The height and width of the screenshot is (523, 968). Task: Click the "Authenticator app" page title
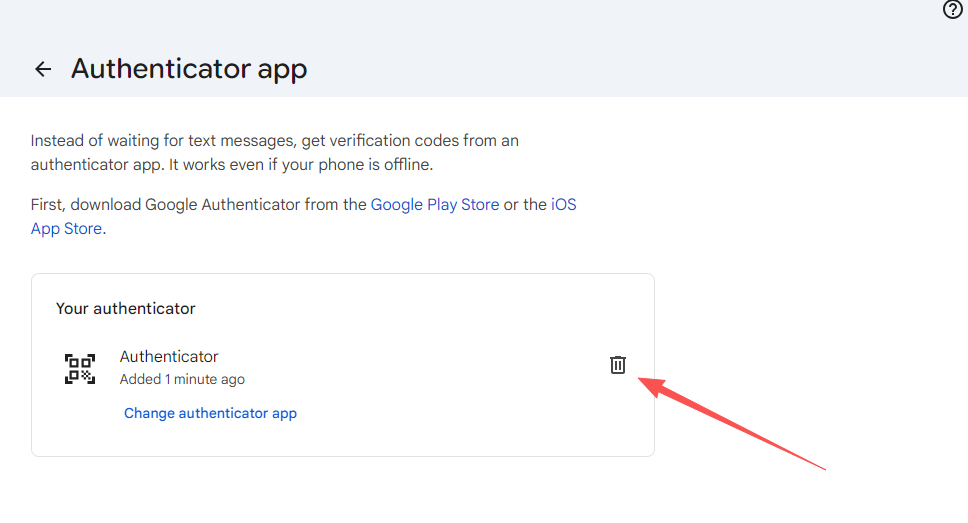189,69
